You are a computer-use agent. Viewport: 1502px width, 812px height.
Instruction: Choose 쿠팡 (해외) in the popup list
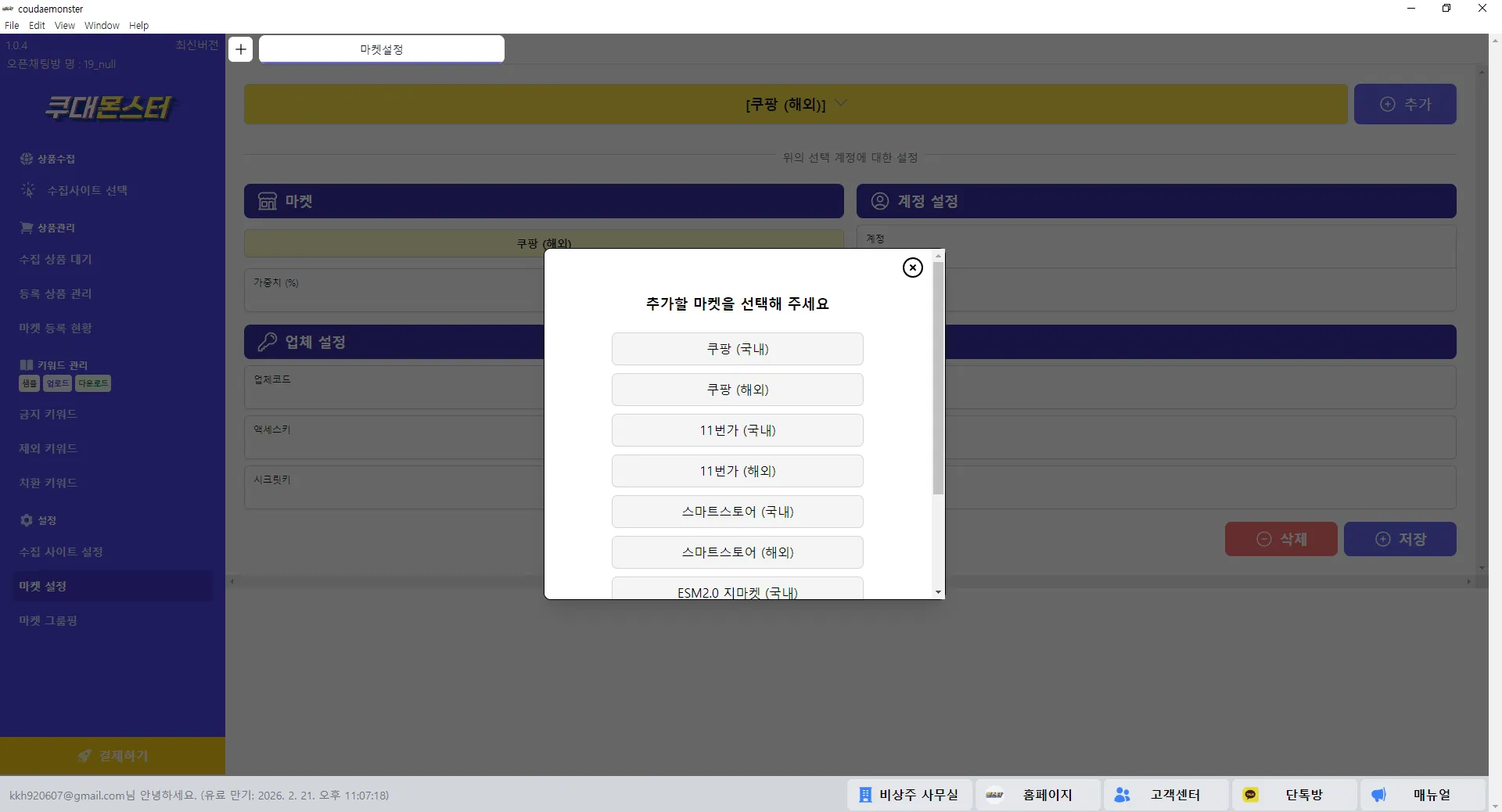(738, 390)
